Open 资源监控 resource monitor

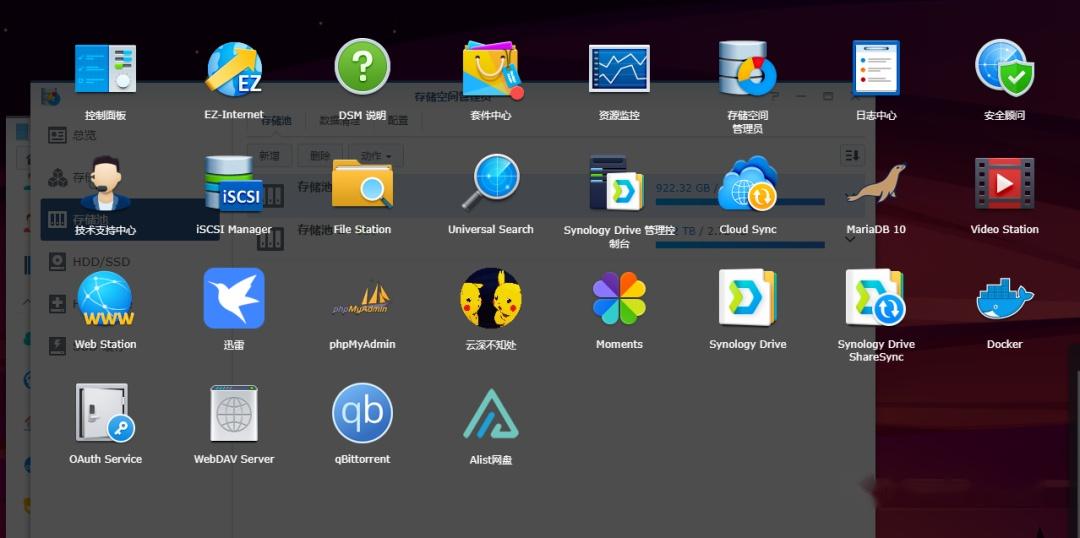pyautogui.click(x=619, y=68)
